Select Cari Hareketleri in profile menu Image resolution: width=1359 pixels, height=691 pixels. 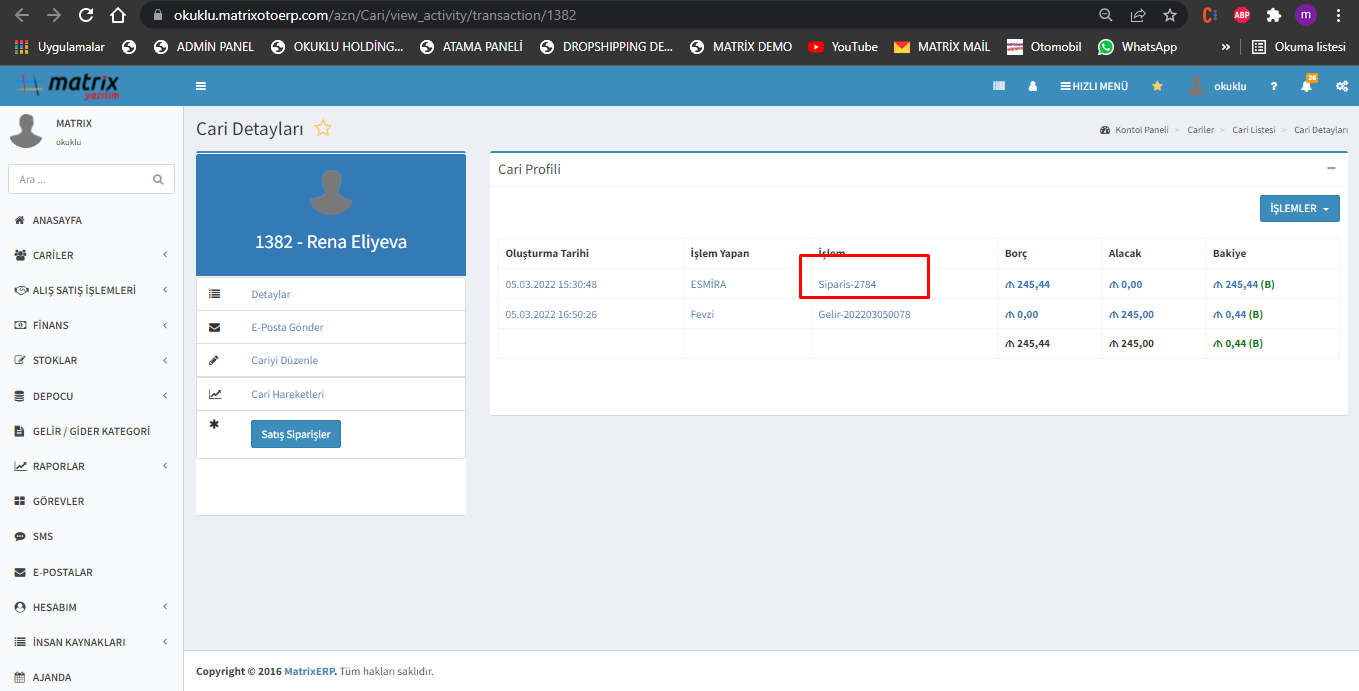pos(287,394)
